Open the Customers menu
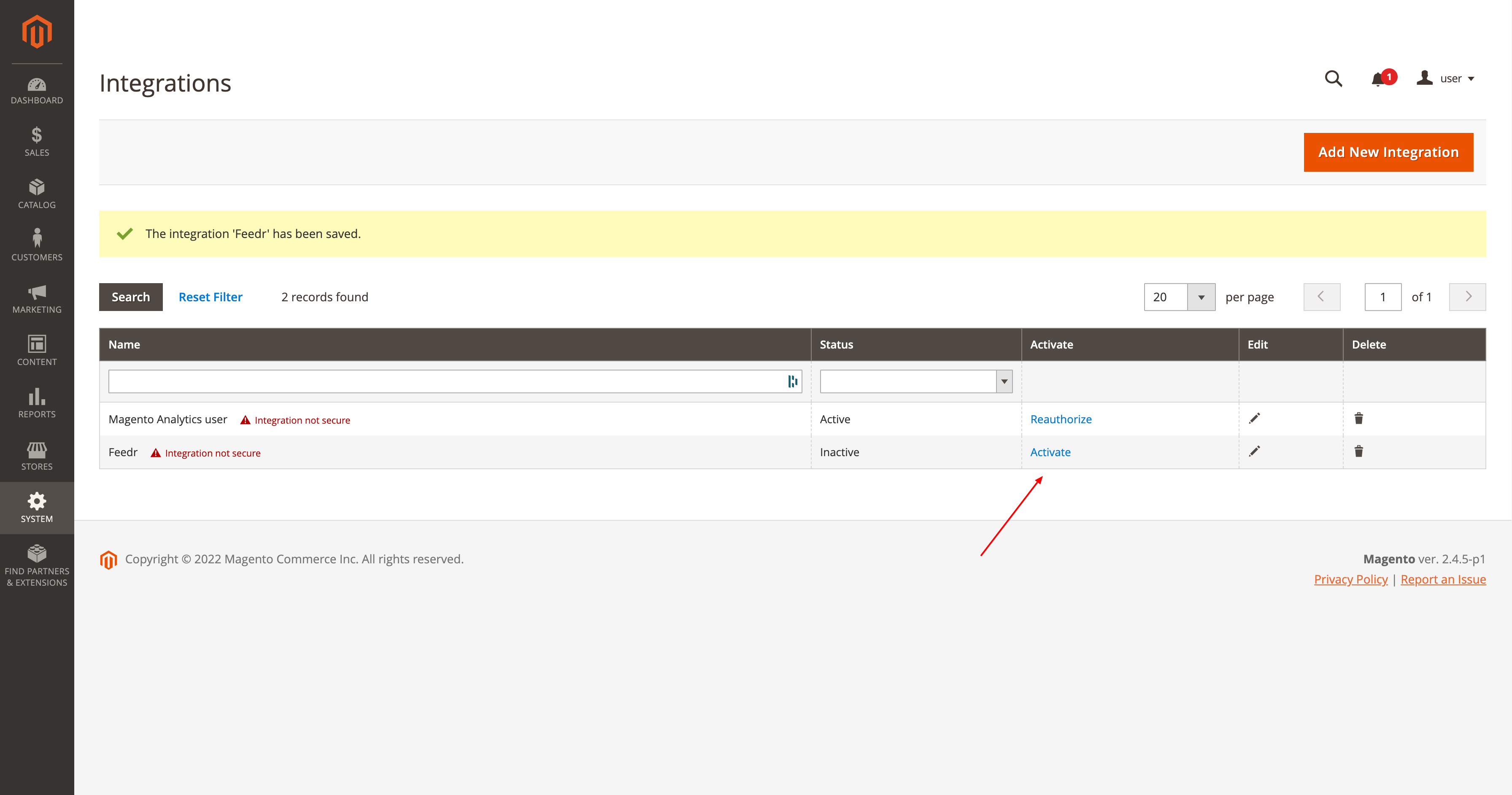1512x795 pixels. pos(37,246)
